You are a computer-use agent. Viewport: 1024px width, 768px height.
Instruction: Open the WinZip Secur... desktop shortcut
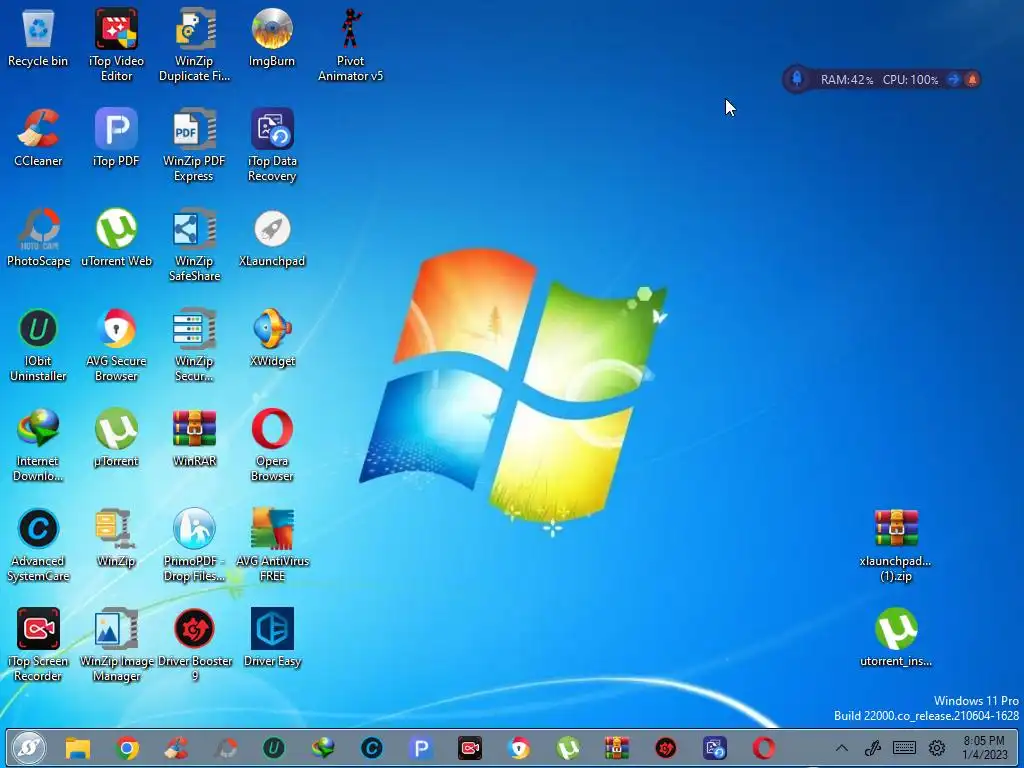click(x=194, y=345)
